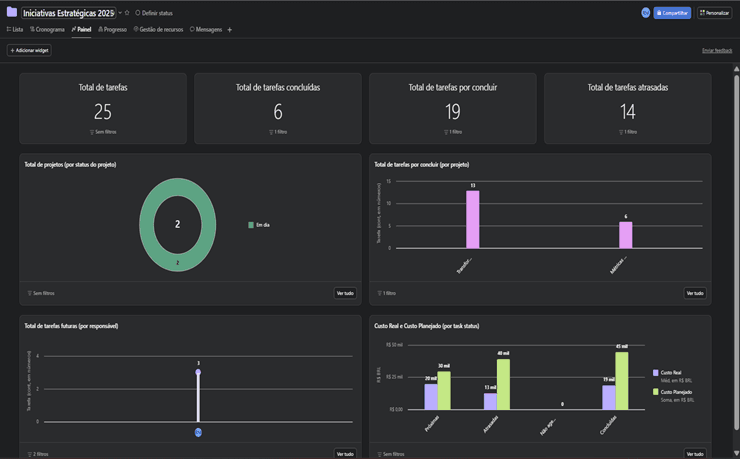
Task: Click Ver tudo on projects status chart
Action: point(345,293)
